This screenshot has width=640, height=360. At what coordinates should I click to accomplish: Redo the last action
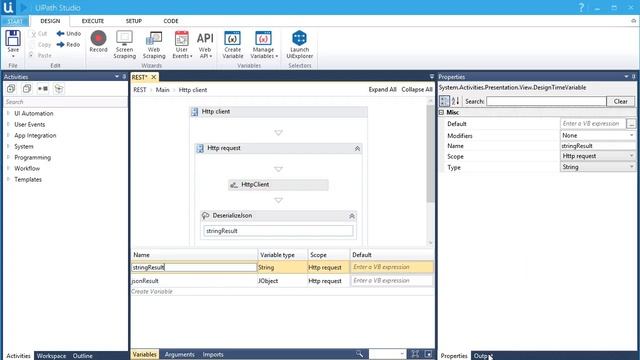69,44
